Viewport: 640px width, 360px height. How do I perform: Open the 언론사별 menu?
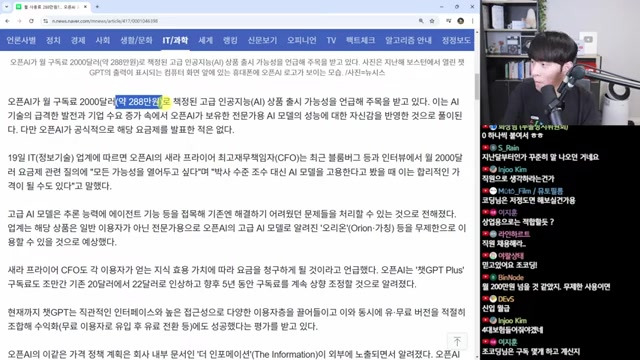[x=21, y=40]
